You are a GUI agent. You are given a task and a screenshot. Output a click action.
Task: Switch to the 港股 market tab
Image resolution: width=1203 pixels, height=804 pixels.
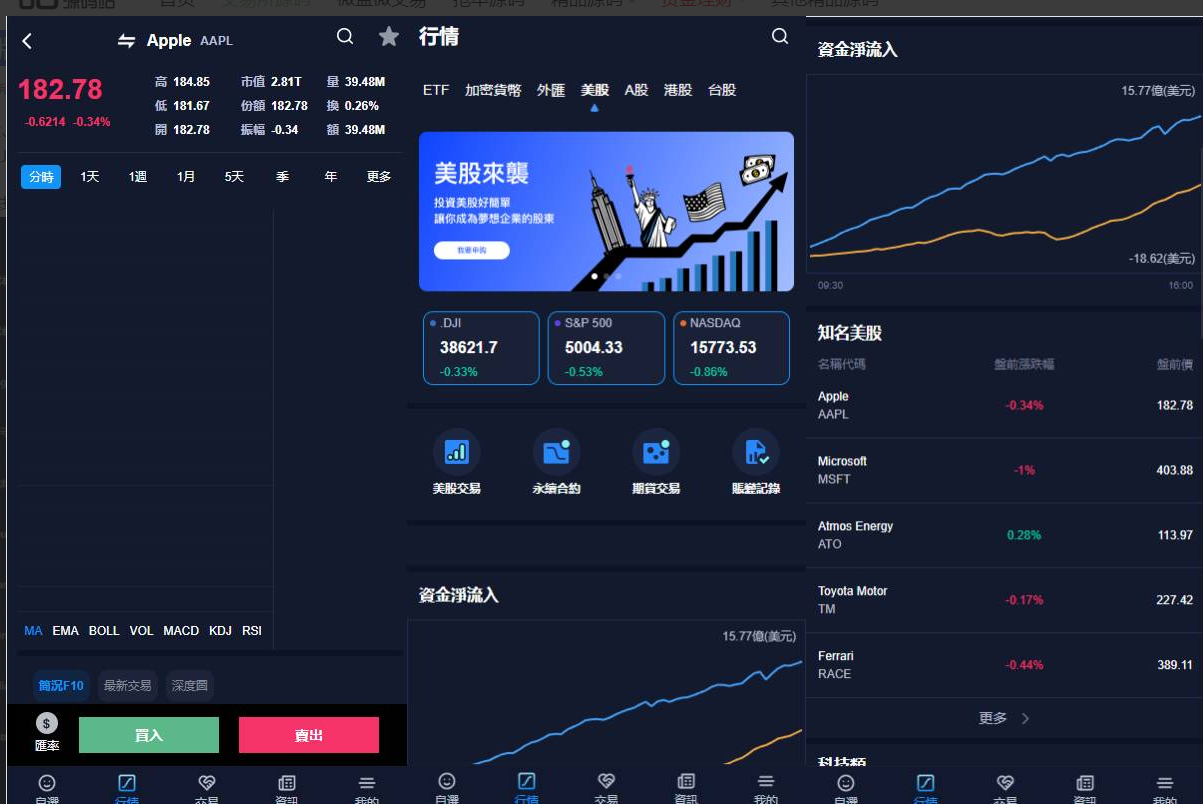(677, 90)
